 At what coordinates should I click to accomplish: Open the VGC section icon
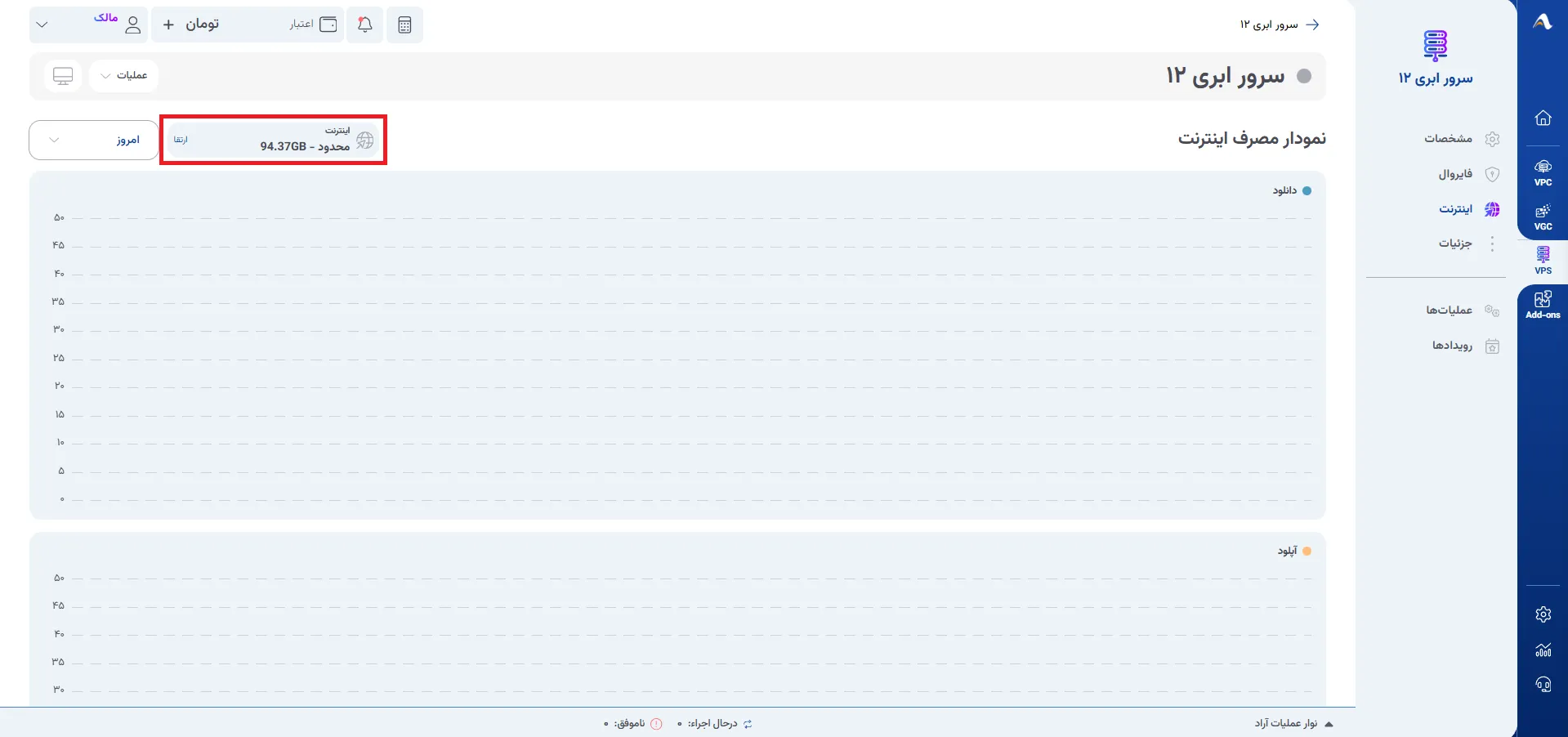tap(1543, 217)
